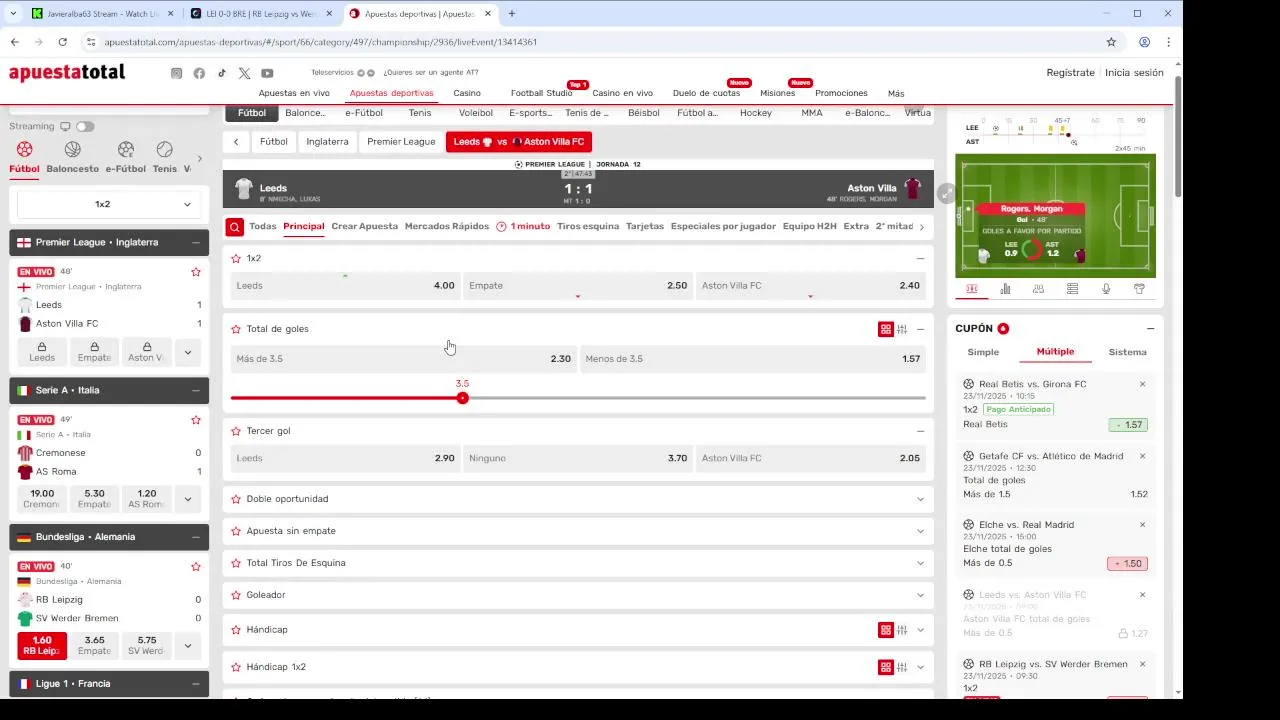The width and height of the screenshot is (1280, 720).
Task: Expand the Doble oportunidad market
Action: tap(920, 499)
